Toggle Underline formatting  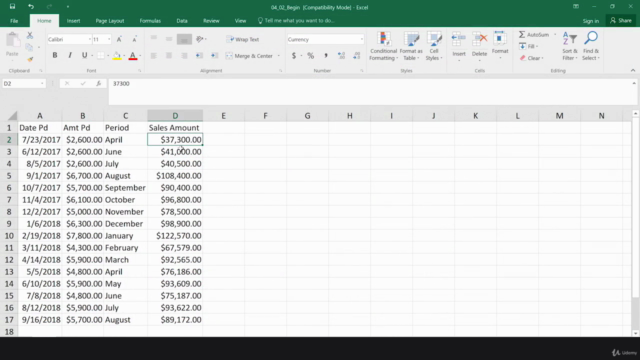(84, 56)
